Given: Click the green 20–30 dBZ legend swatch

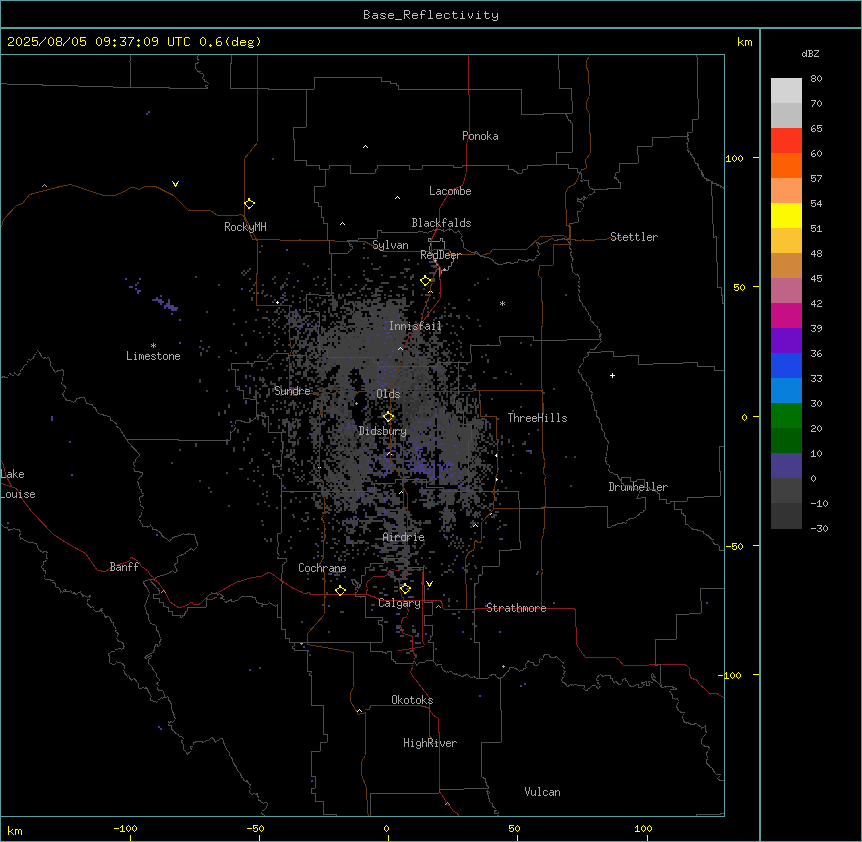Looking at the screenshot, I should tap(786, 416).
